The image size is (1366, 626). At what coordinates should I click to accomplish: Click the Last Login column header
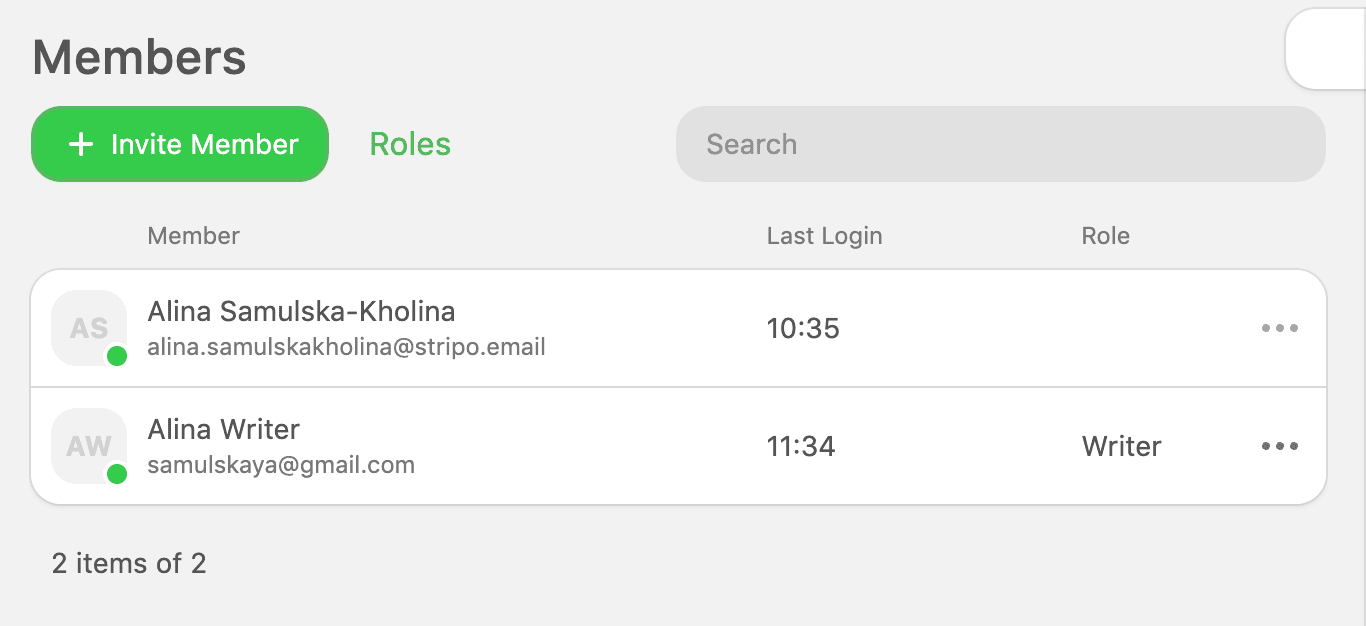(x=824, y=236)
